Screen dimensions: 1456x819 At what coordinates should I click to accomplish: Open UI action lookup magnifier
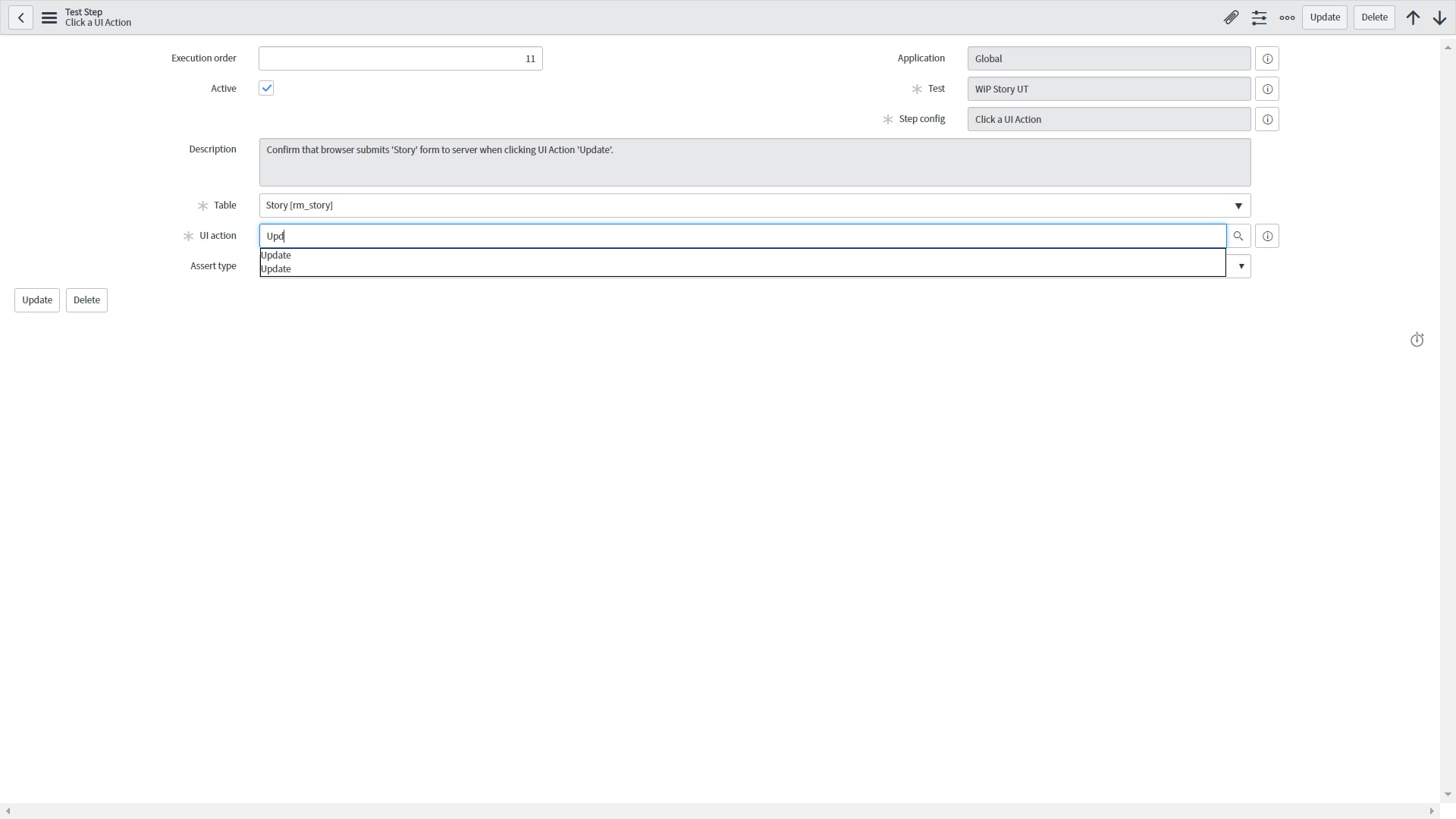click(1238, 236)
